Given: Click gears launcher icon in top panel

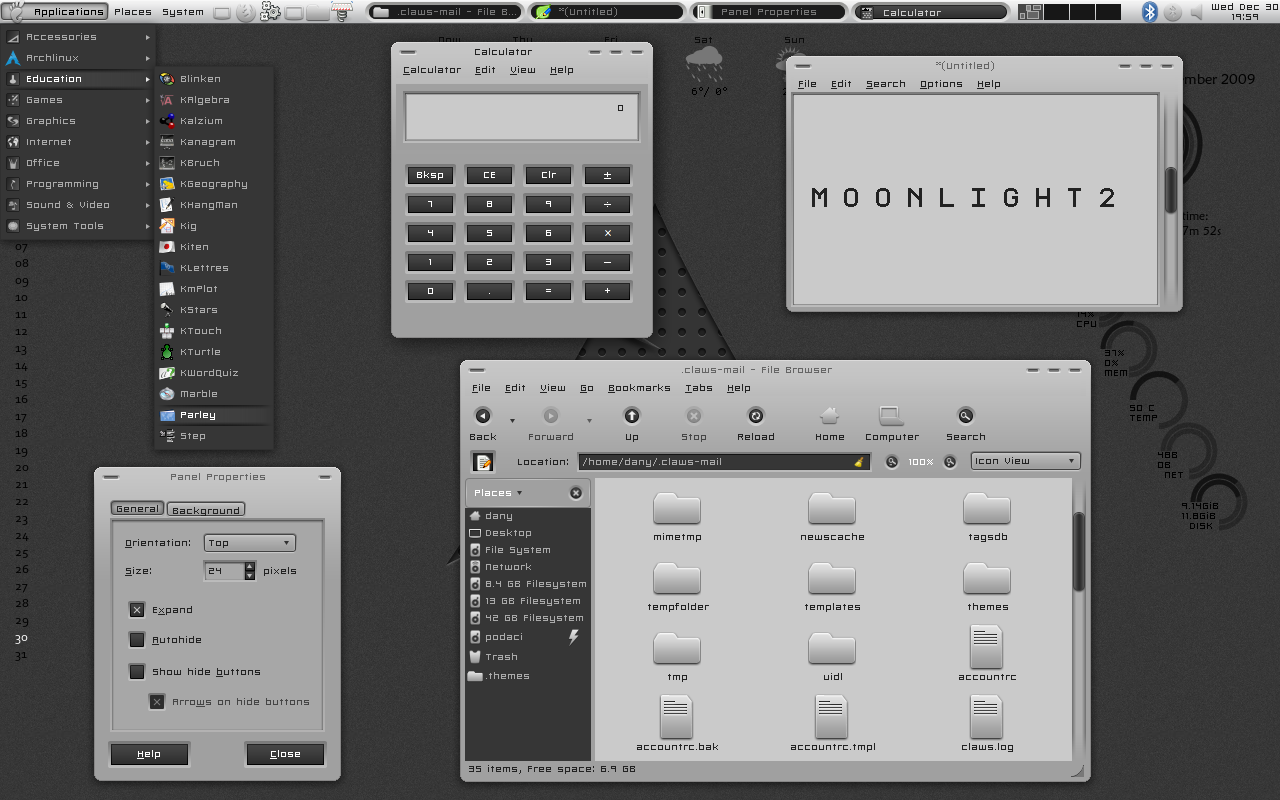Looking at the screenshot, I should (x=270, y=12).
